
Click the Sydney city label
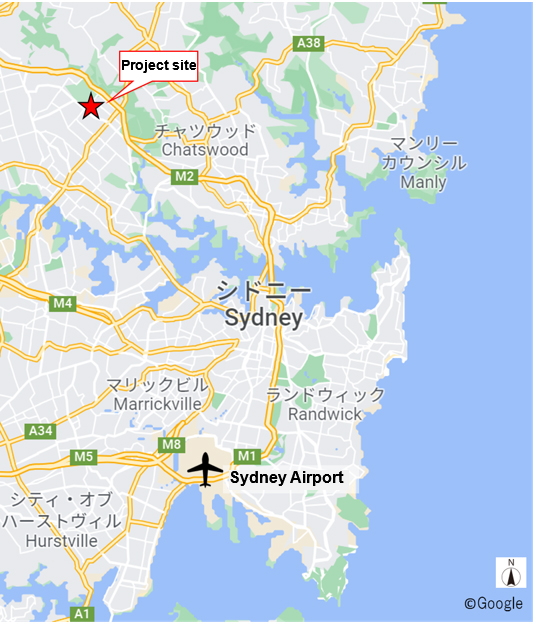[264, 318]
